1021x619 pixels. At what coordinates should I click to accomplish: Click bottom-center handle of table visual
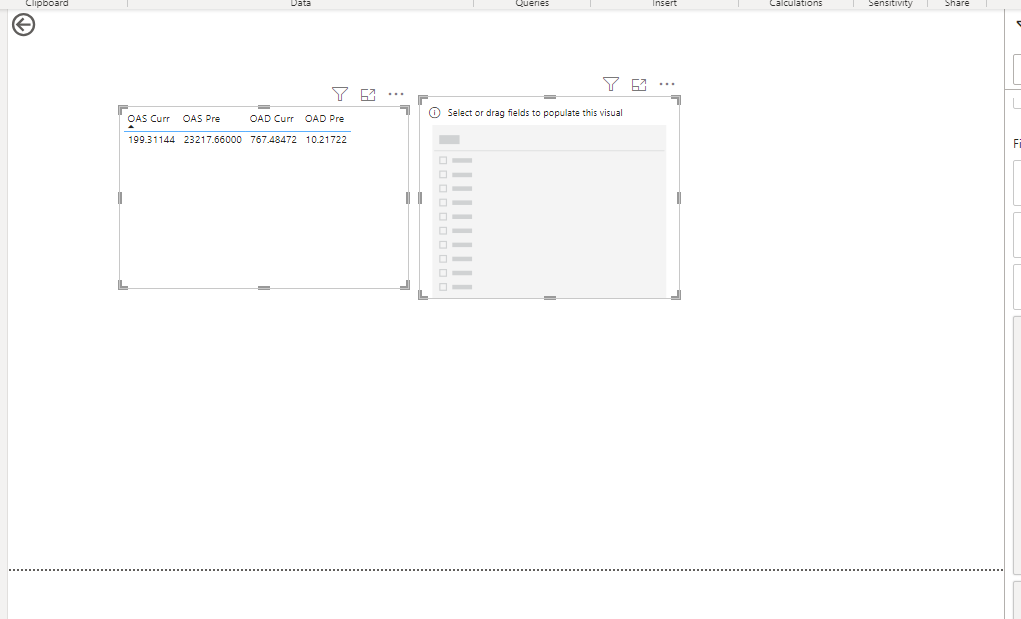click(x=264, y=287)
